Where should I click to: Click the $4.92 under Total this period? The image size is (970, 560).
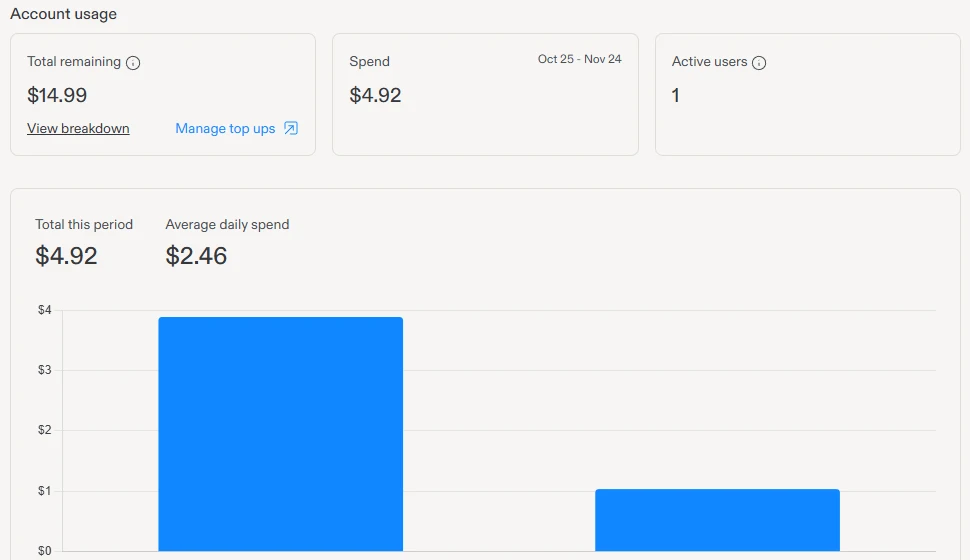pyautogui.click(x=66, y=256)
